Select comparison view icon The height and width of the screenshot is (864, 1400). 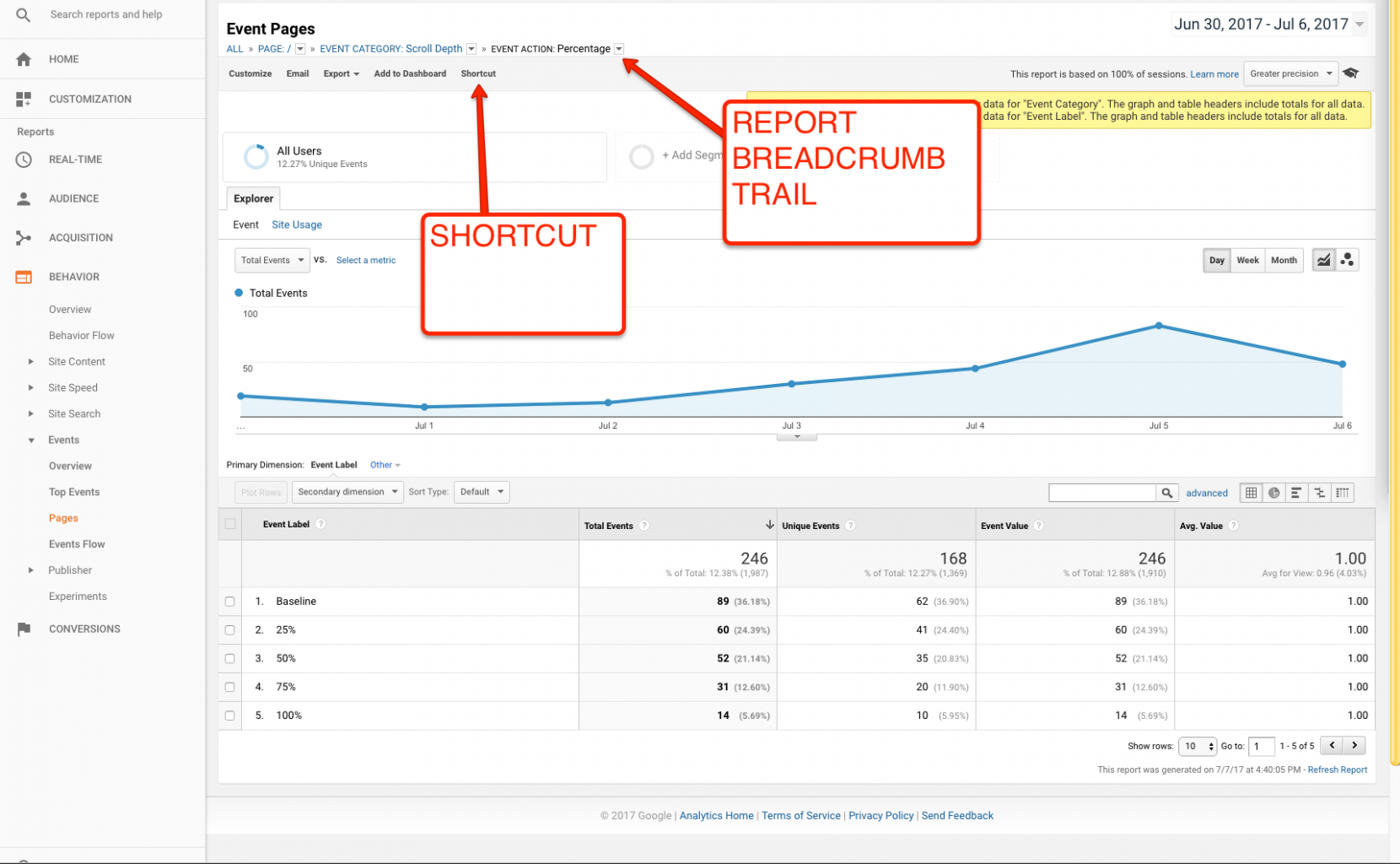point(1319,493)
